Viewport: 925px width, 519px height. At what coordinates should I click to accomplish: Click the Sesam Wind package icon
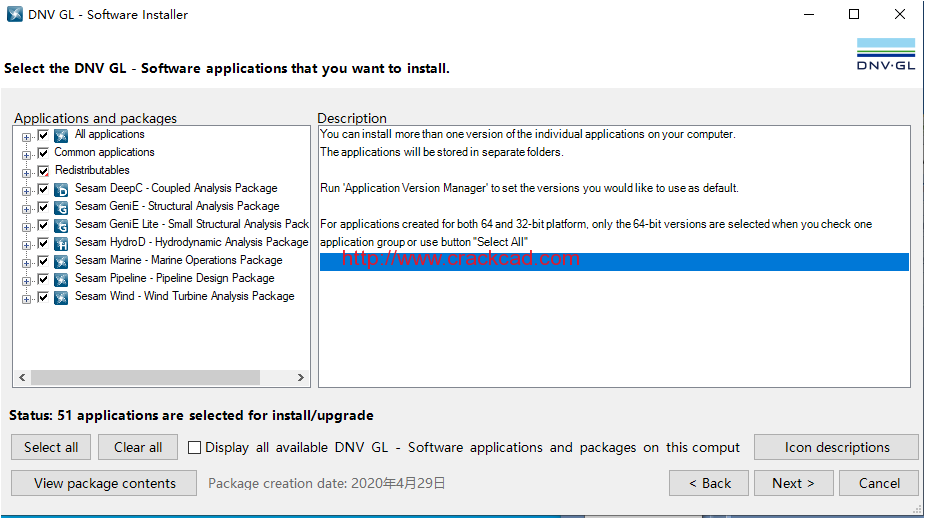coord(61,298)
